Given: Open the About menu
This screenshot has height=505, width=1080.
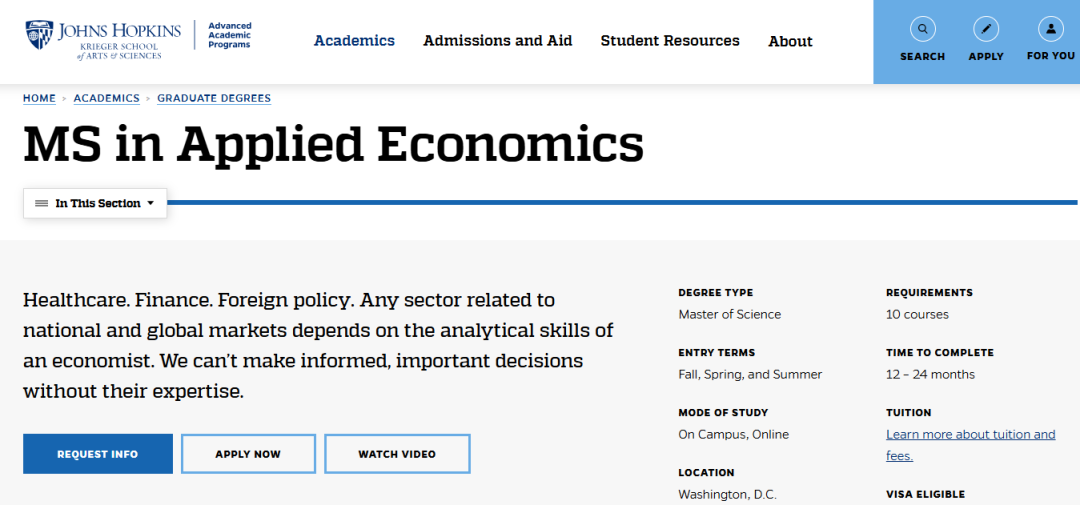Looking at the screenshot, I should [x=790, y=41].
